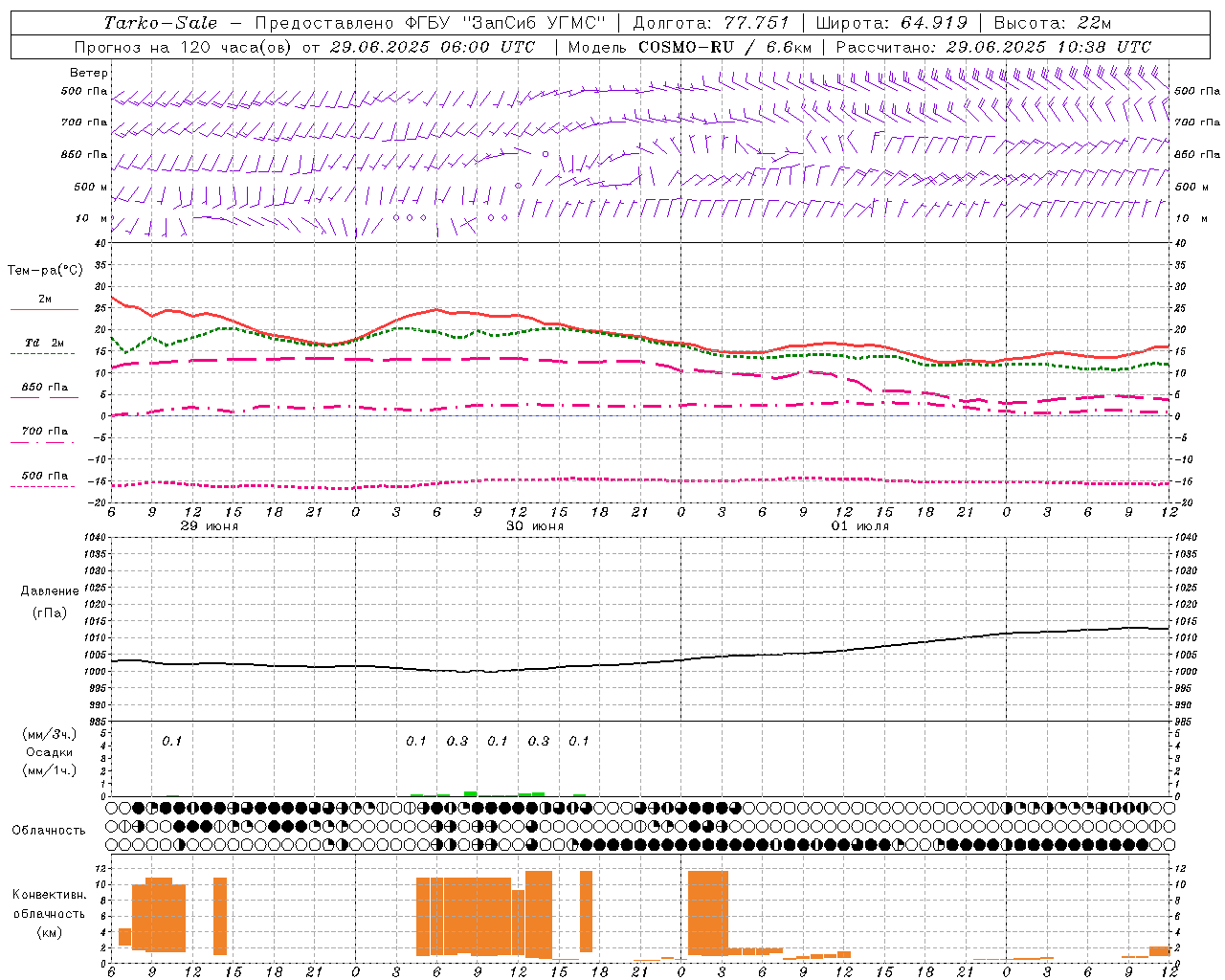
Task: Click the 500 гПа temperature legend entry
Action: (x=44, y=477)
